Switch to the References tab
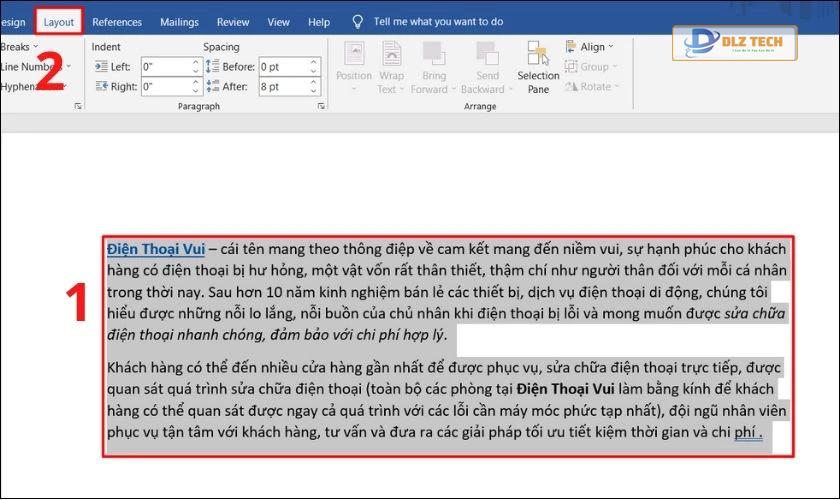 [x=117, y=22]
